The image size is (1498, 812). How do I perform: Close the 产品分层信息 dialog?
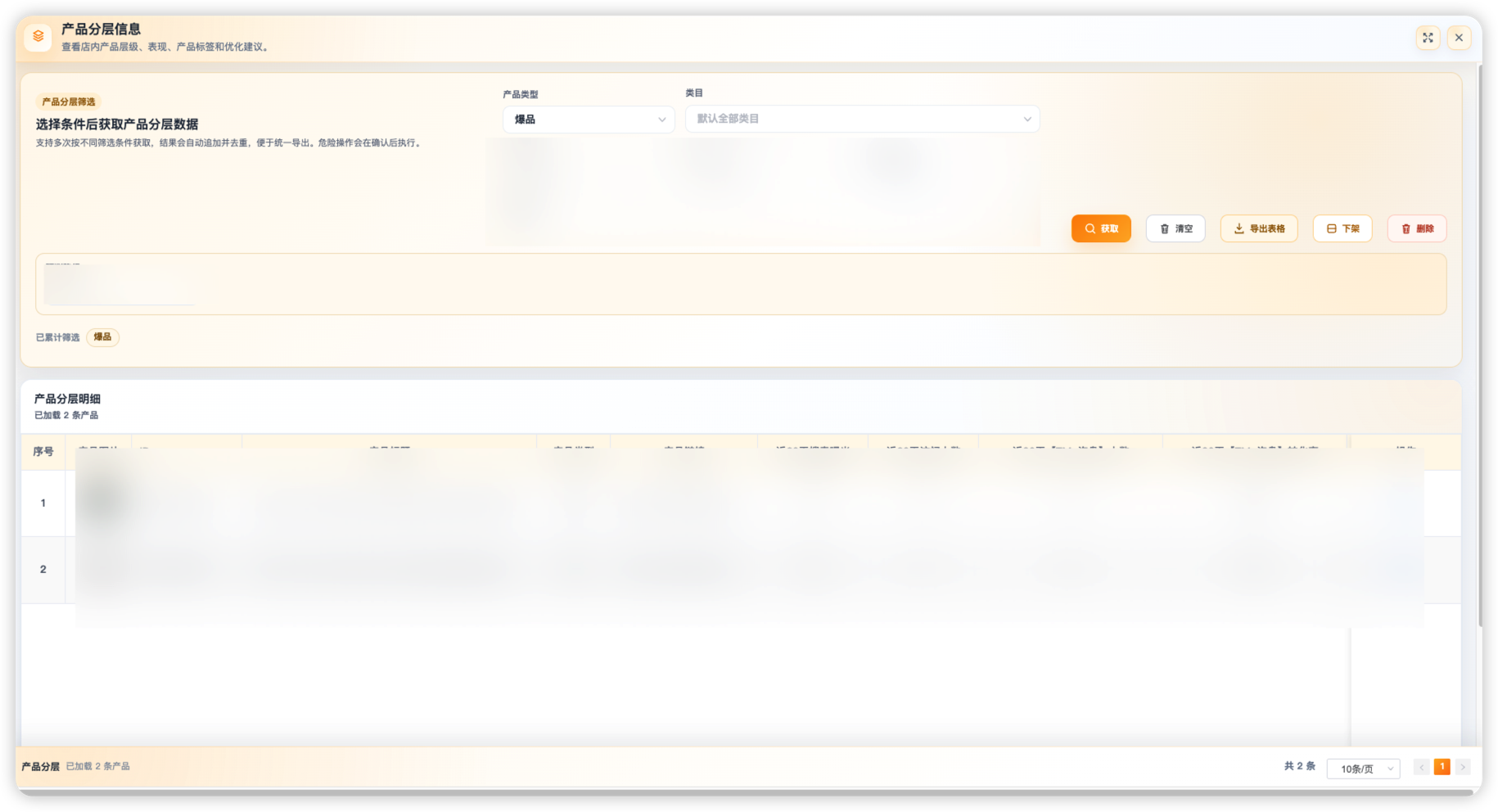[1459, 38]
